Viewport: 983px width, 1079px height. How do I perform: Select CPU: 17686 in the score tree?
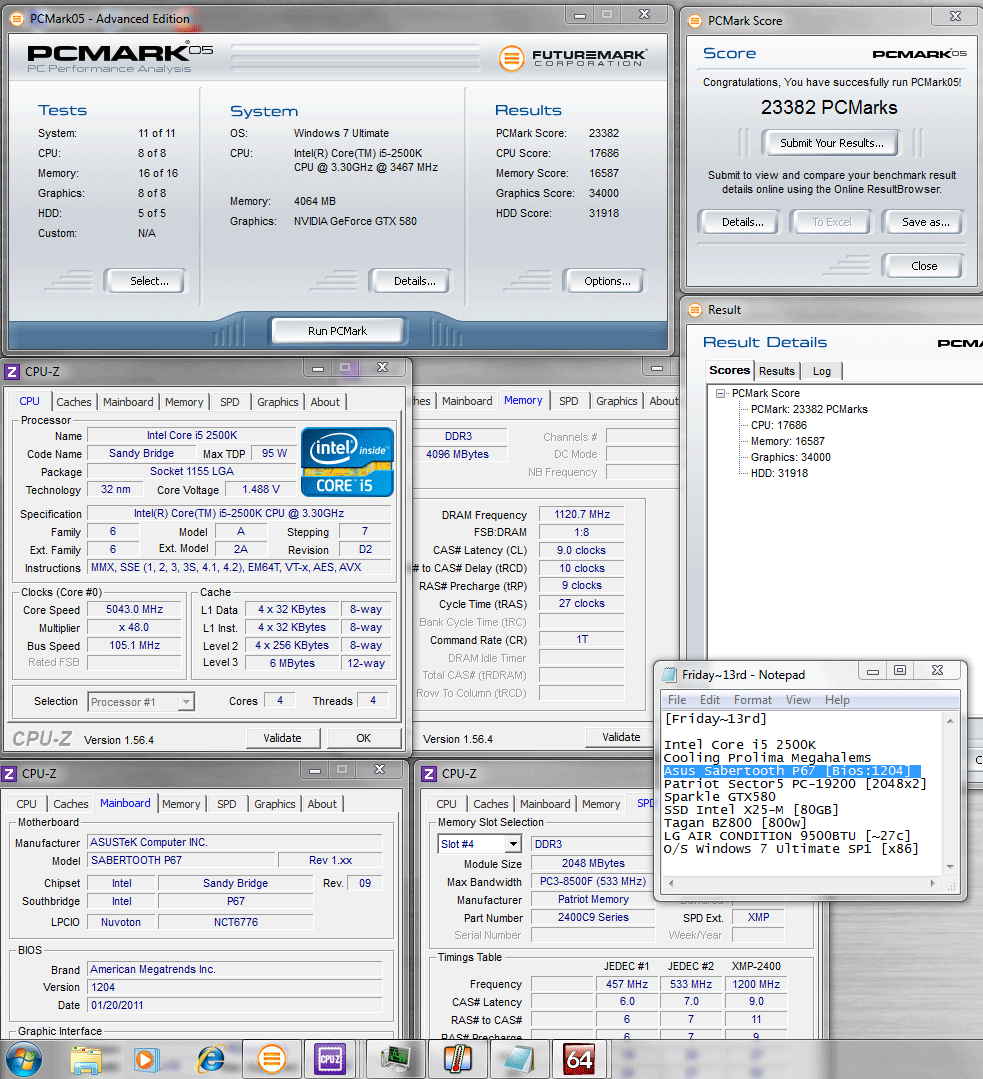click(x=779, y=426)
